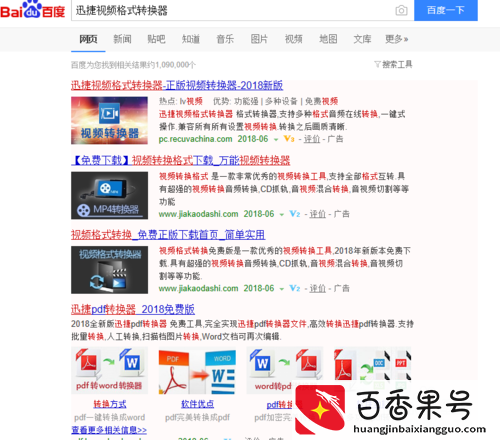The image size is (500, 440).
Task: Open the 音乐 tab
Action: point(225,39)
